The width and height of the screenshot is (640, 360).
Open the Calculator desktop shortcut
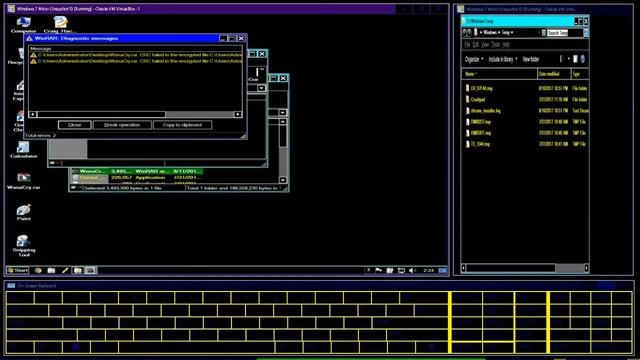pos(23,150)
